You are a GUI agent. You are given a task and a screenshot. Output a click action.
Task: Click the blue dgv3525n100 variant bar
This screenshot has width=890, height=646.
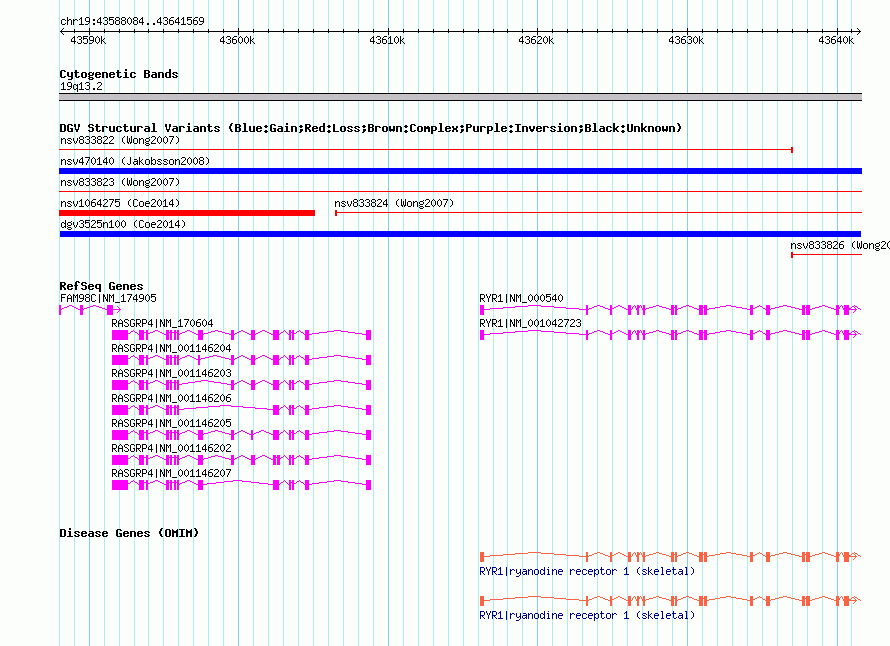click(x=460, y=234)
